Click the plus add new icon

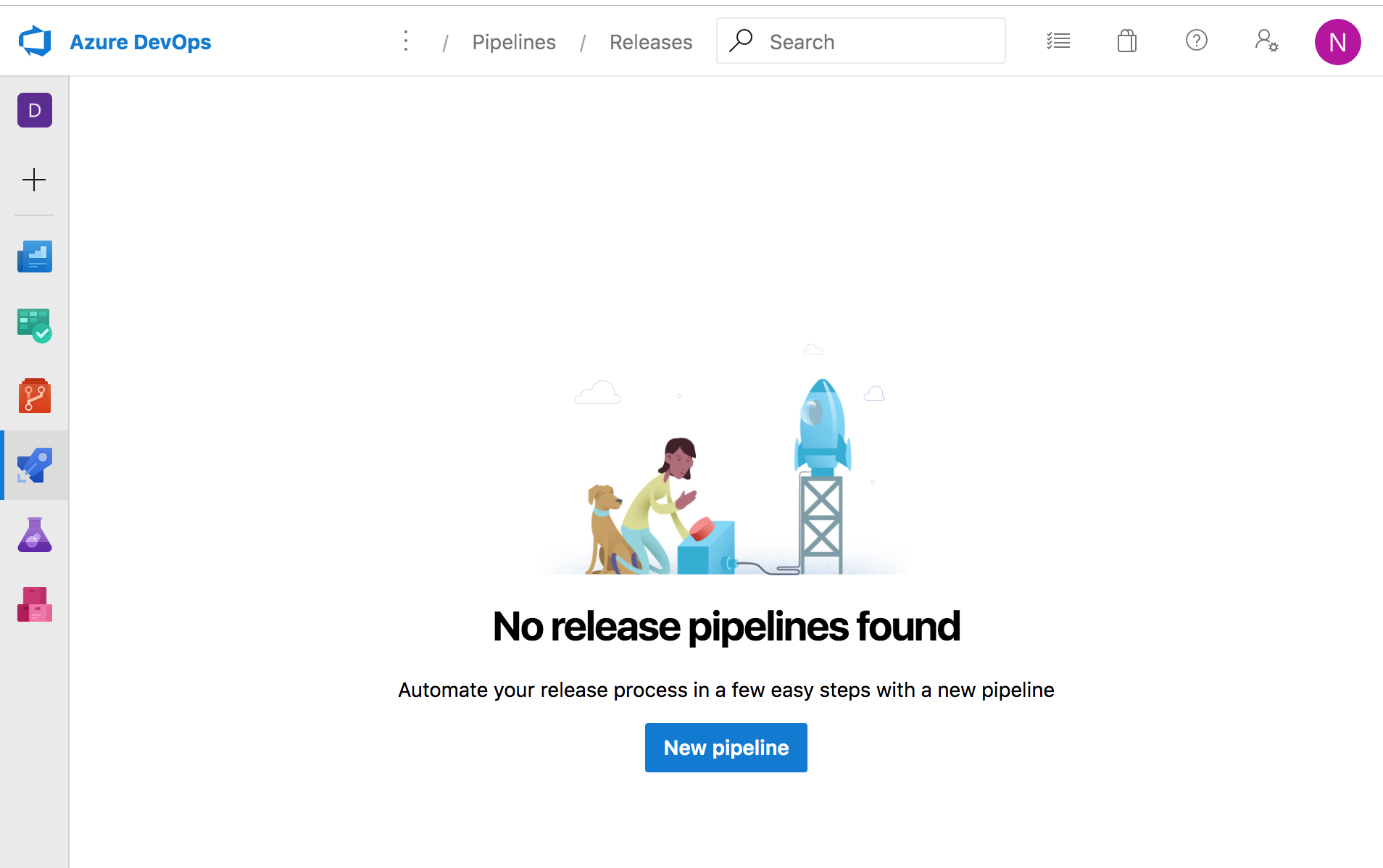point(34,180)
